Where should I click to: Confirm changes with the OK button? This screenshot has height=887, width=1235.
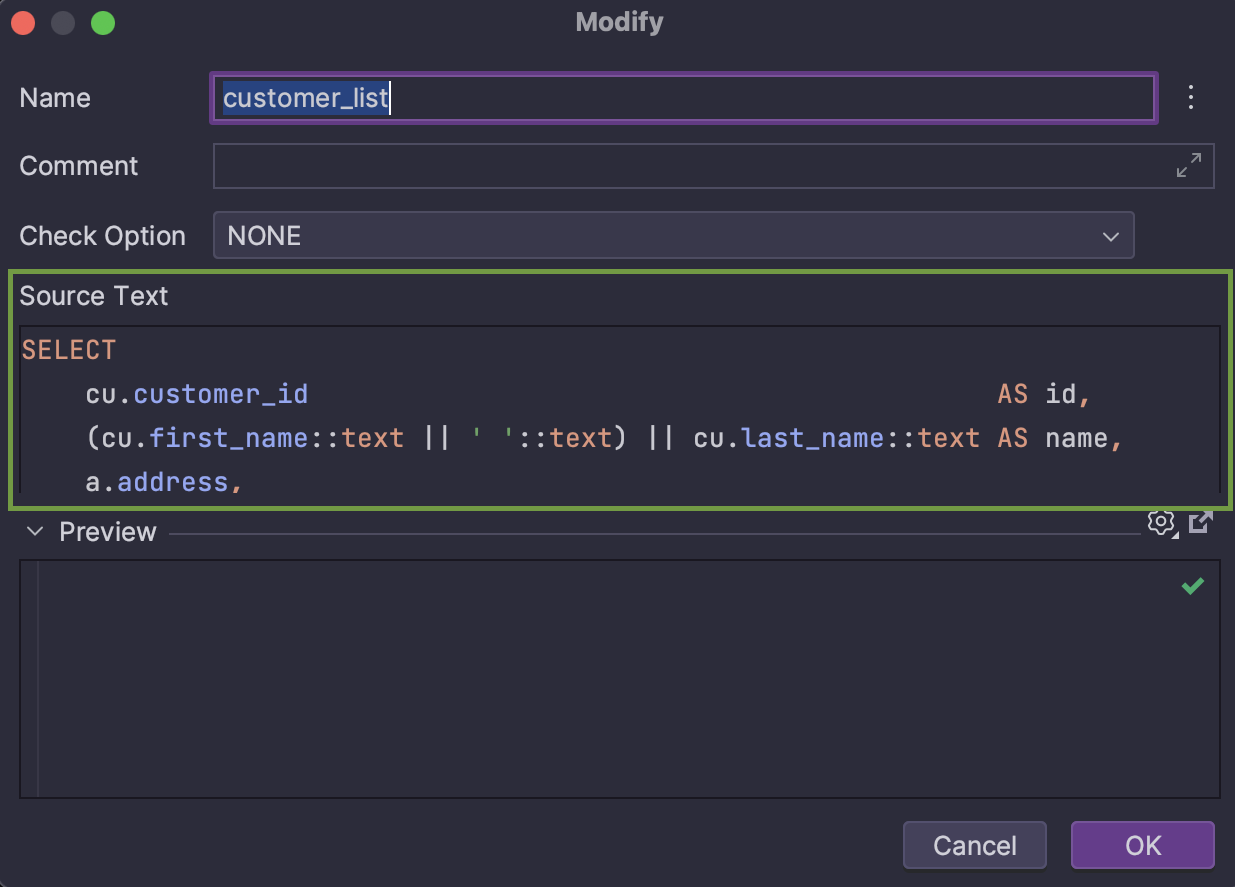pos(1142,845)
